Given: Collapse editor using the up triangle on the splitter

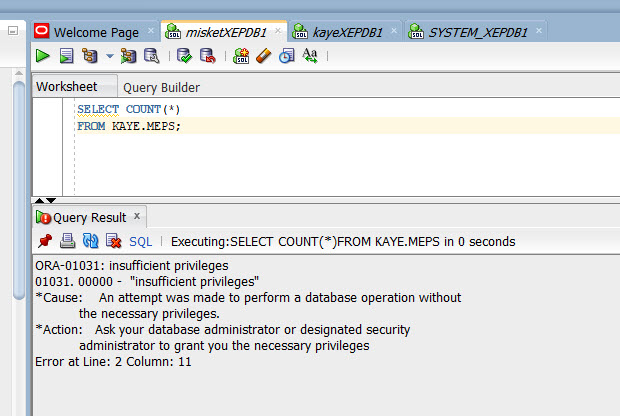Looking at the screenshot, I should pos(39,200).
